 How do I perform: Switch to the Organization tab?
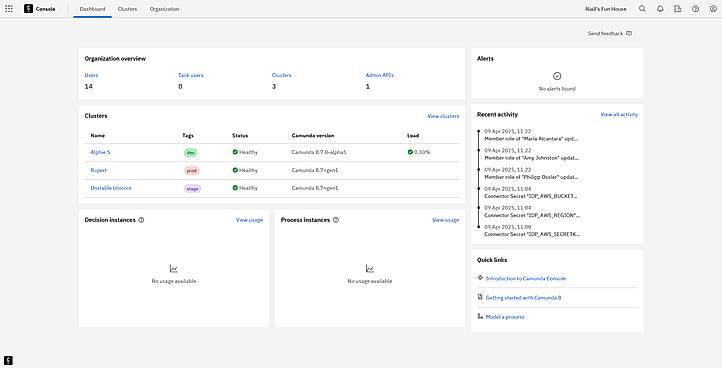pyautogui.click(x=164, y=9)
